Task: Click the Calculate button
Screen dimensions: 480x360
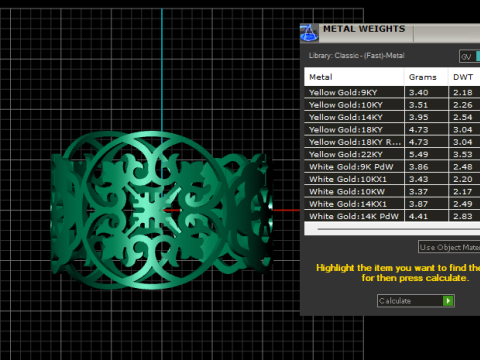Action: [416, 301]
